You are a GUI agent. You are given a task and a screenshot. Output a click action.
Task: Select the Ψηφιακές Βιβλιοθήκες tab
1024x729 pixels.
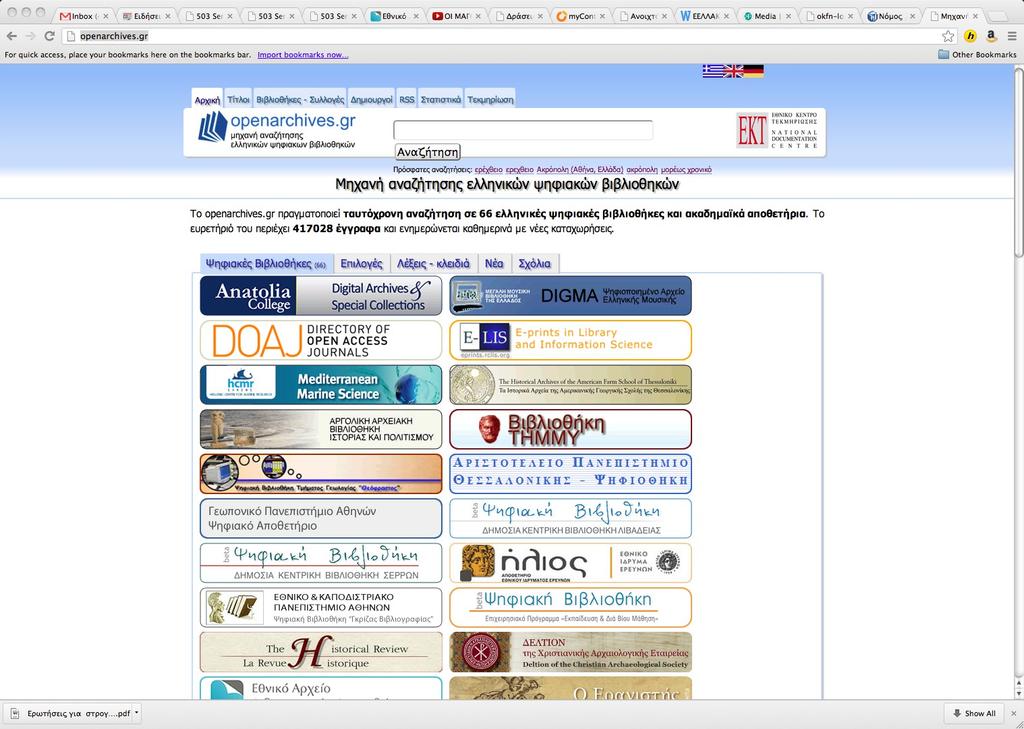coord(266,264)
